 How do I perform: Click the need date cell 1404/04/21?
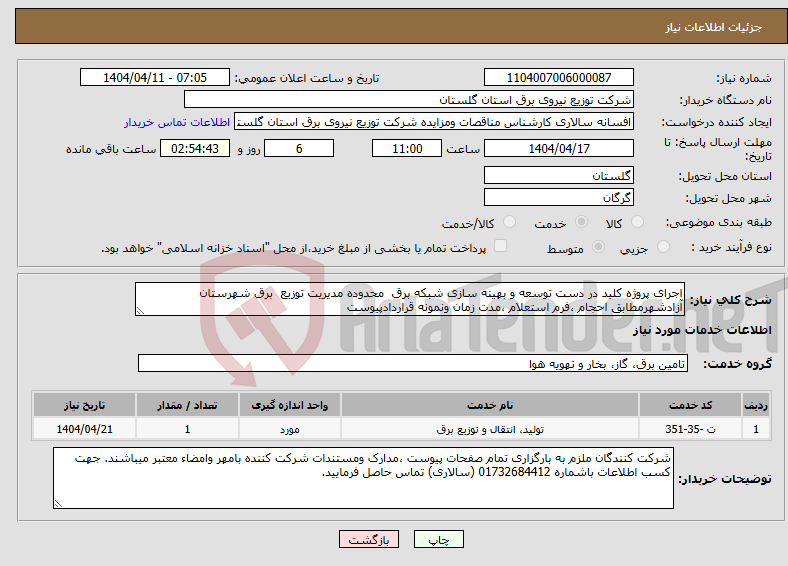84,429
